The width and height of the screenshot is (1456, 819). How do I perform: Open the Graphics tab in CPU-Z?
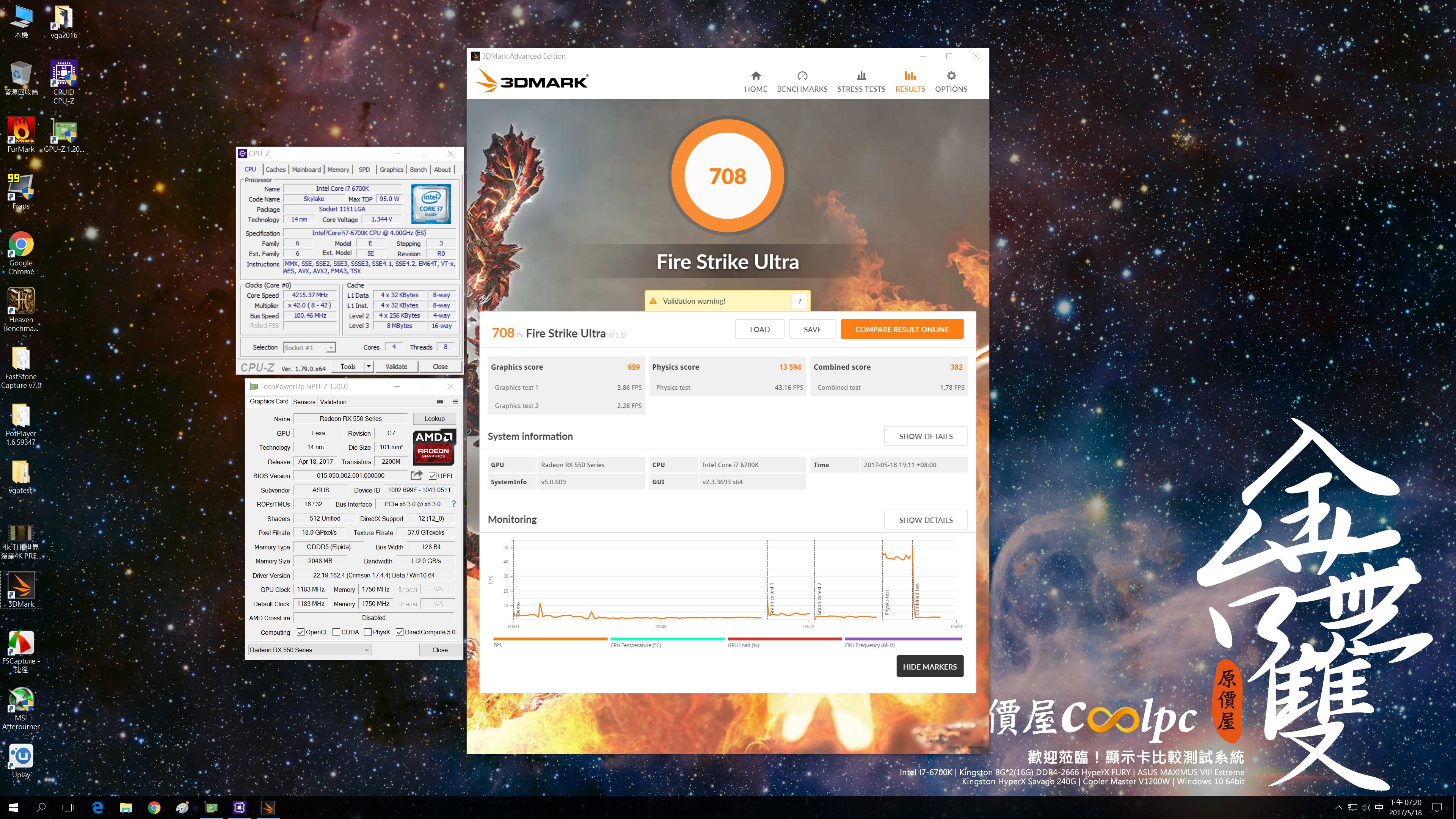392,169
